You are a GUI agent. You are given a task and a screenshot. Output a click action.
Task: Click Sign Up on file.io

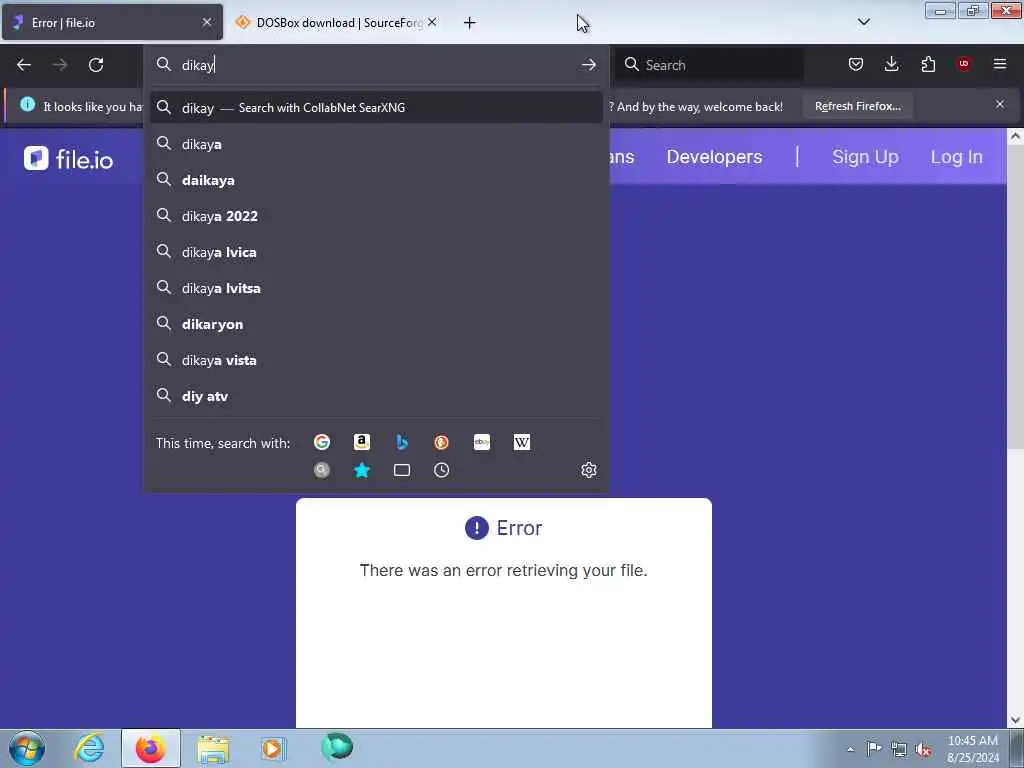pos(865,157)
